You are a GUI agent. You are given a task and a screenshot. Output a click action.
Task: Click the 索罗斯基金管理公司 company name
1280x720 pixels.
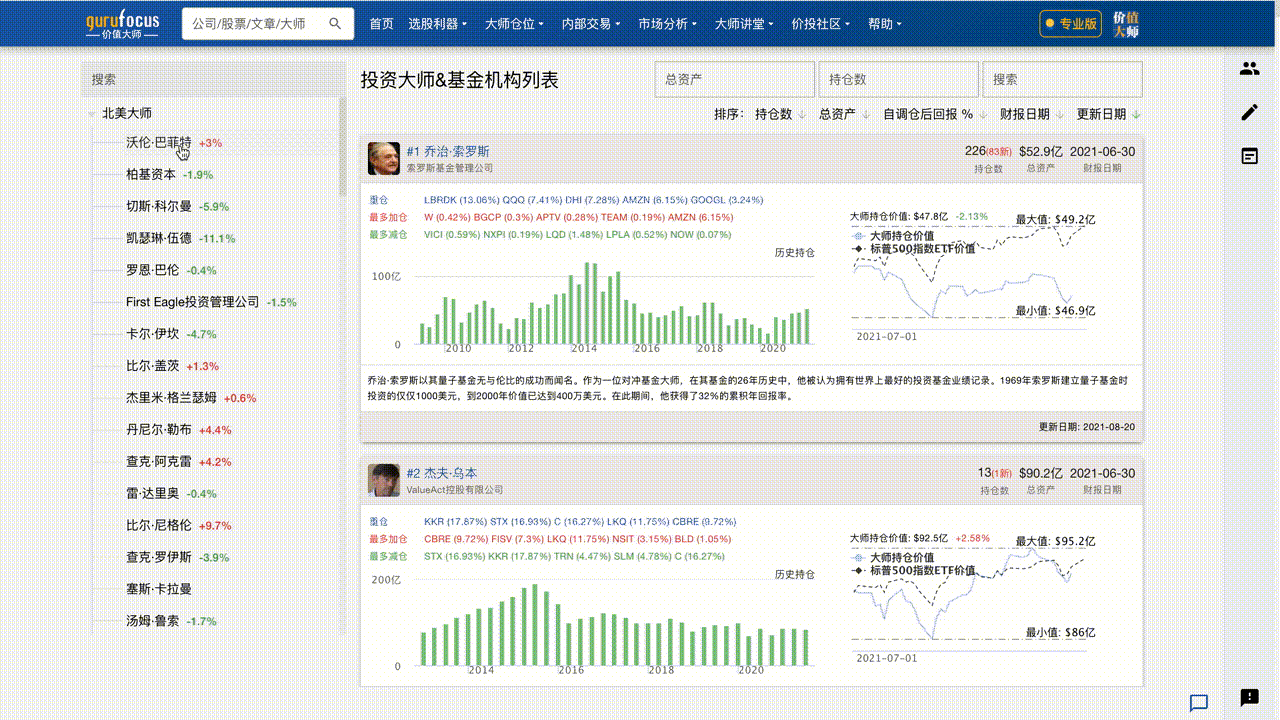(450, 168)
